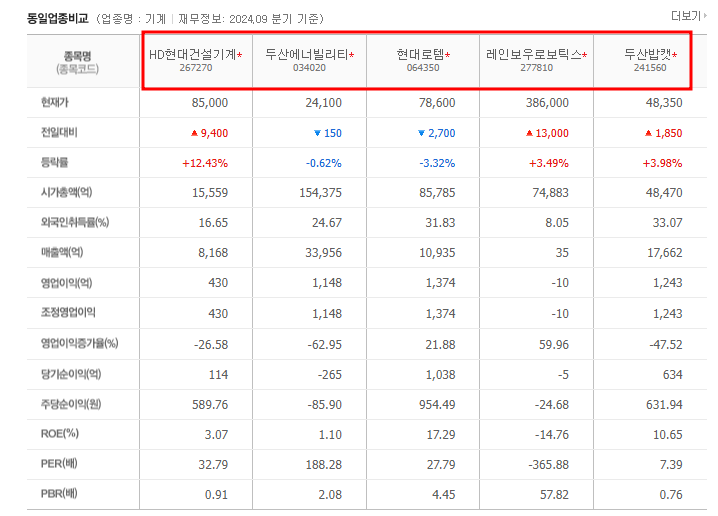The image size is (718, 516).
Task: Select the 현재가 row label
Action: click(55, 102)
